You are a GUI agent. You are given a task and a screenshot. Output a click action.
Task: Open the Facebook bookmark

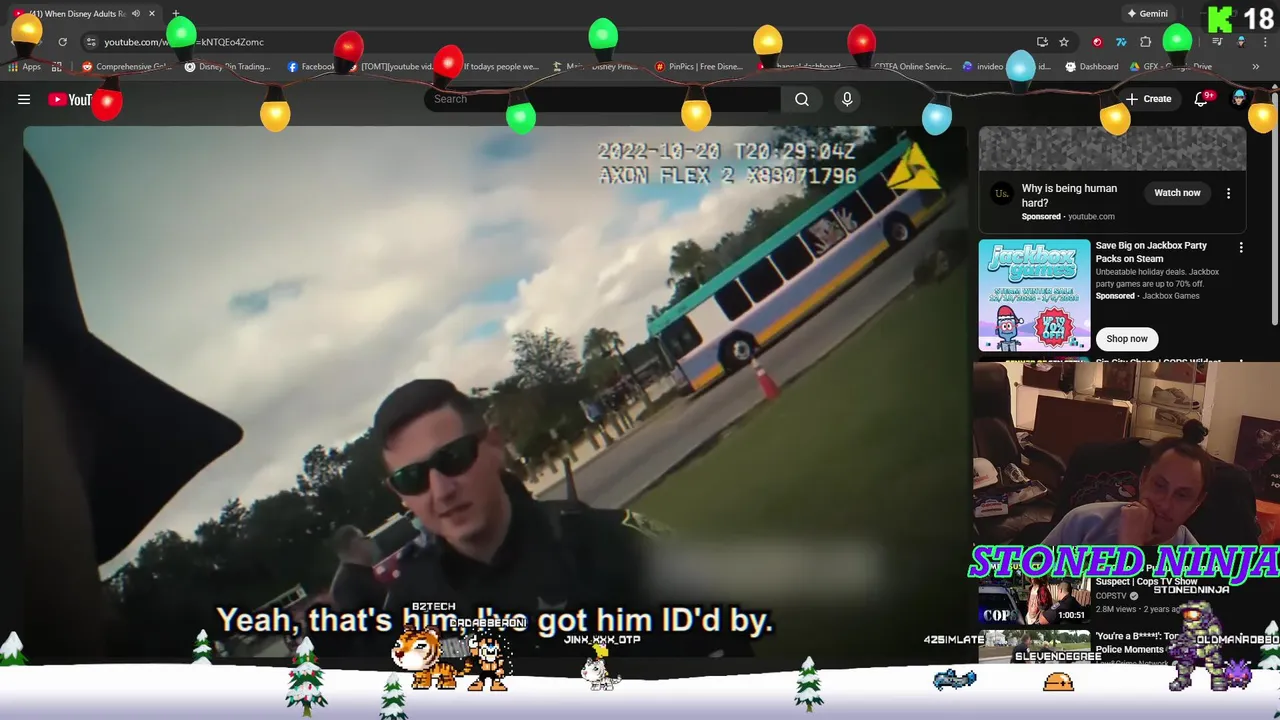pyautogui.click(x=313, y=67)
